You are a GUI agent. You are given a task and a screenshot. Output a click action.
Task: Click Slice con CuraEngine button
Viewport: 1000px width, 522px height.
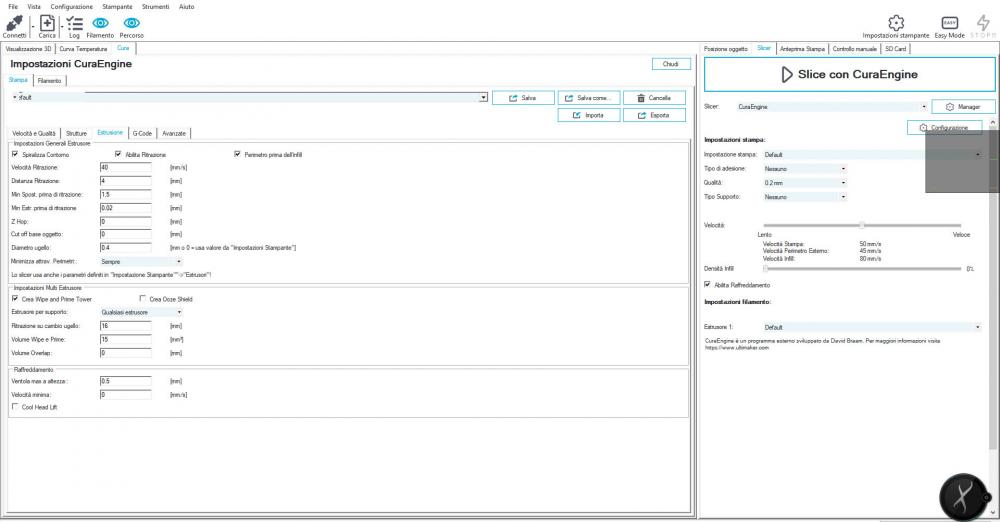pos(848,74)
